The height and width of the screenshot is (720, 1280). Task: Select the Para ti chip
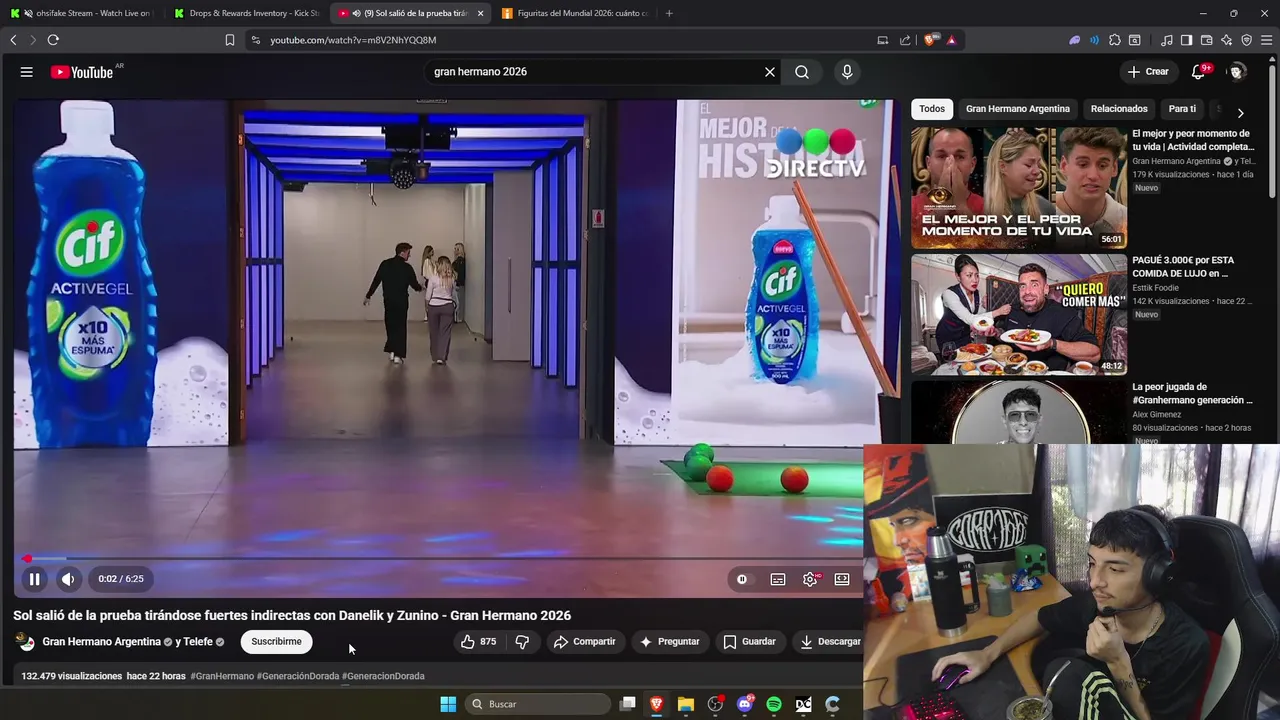1182,109
